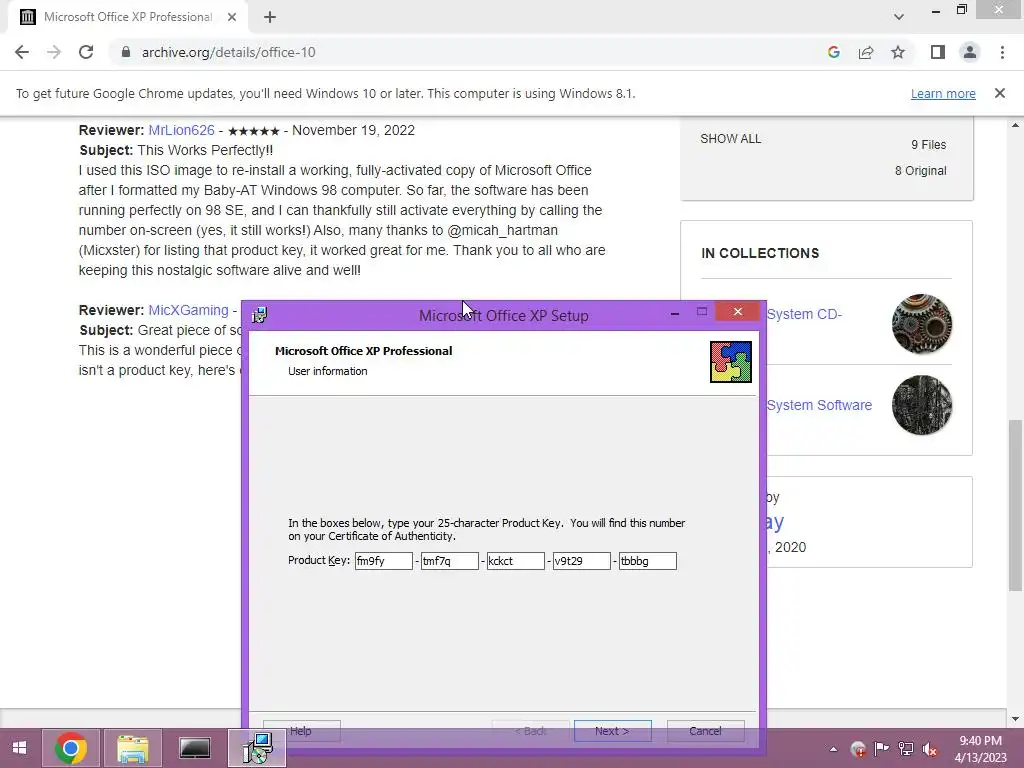Open reviewer MrLion626 profile

point(181,130)
